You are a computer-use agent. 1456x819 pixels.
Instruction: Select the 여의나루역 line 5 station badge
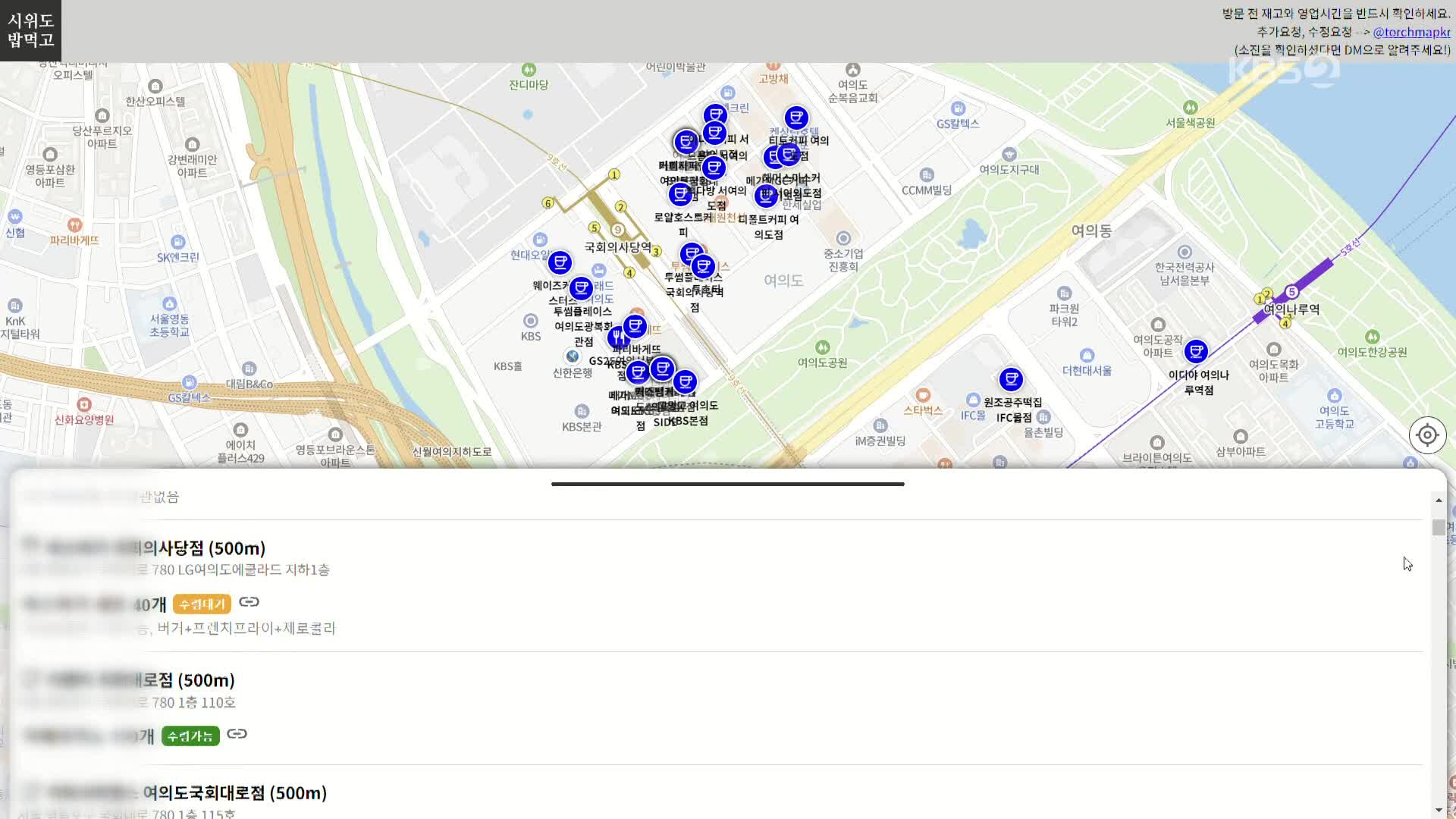pos(1291,292)
